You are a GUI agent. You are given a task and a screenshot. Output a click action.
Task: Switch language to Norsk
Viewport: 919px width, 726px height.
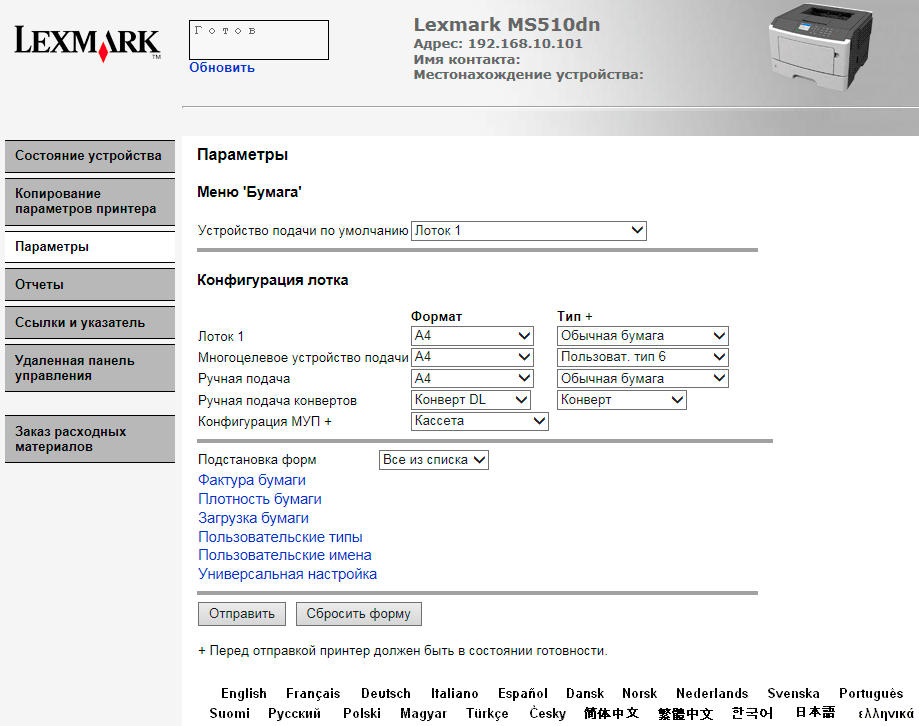coord(639,694)
